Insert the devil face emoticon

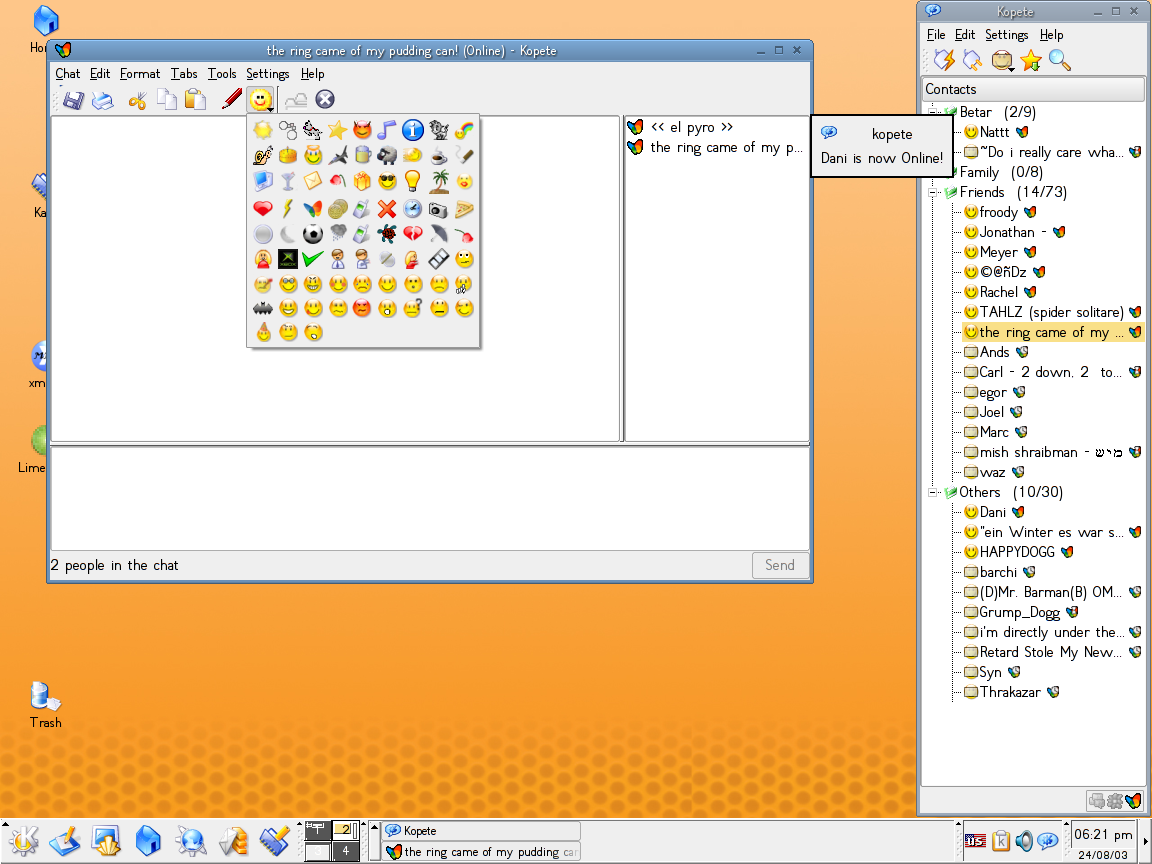[x=362, y=131]
